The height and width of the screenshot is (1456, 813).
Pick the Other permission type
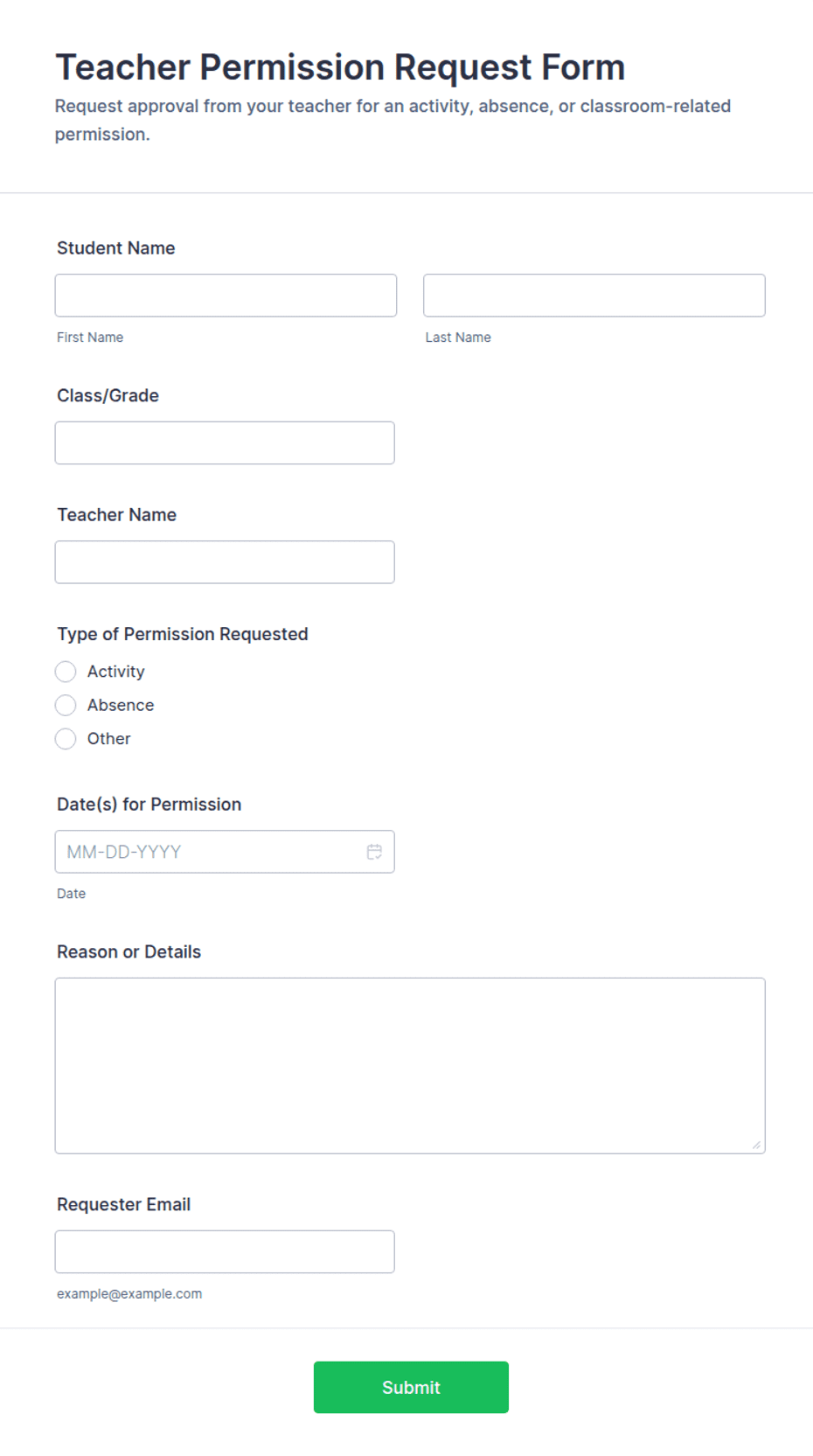(66, 739)
